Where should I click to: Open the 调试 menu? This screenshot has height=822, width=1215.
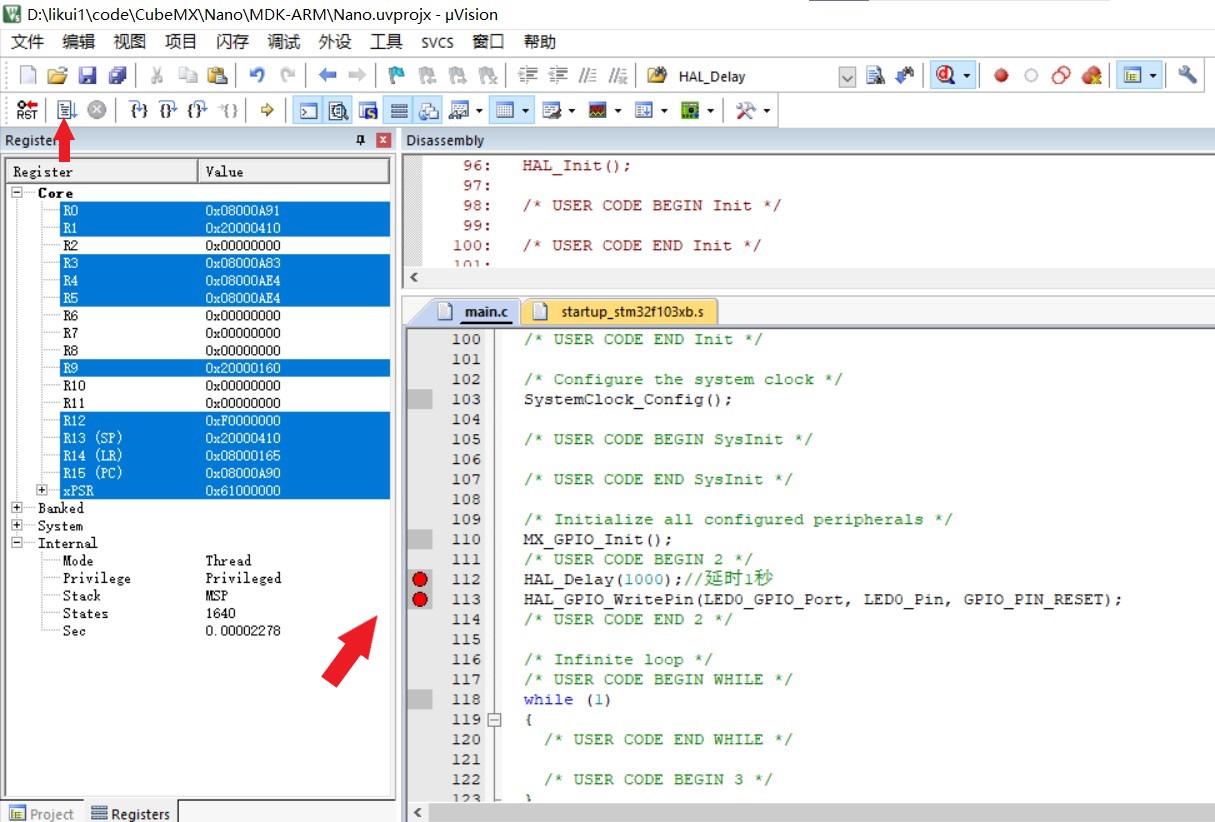point(284,42)
